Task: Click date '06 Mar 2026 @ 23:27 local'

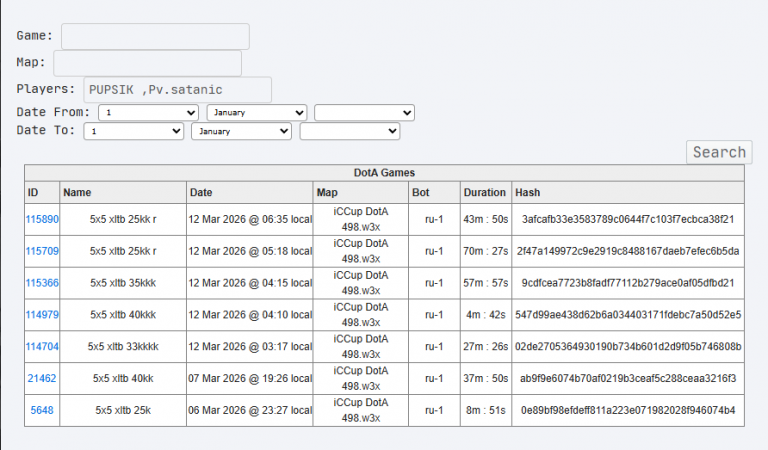Action: coord(250,410)
